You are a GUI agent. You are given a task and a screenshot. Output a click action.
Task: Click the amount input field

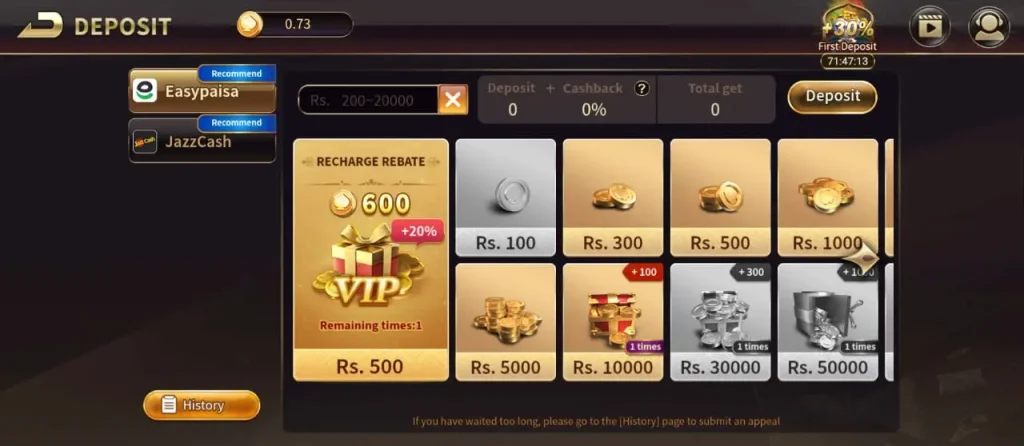(x=368, y=100)
